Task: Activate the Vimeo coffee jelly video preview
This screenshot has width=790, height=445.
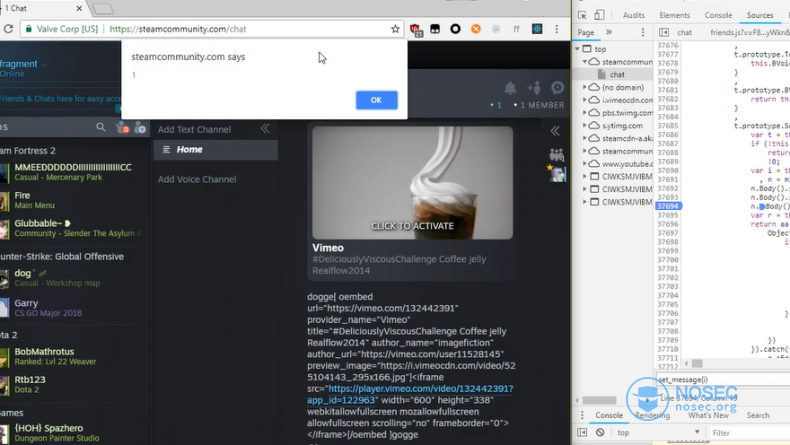Action: click(413, 182)
